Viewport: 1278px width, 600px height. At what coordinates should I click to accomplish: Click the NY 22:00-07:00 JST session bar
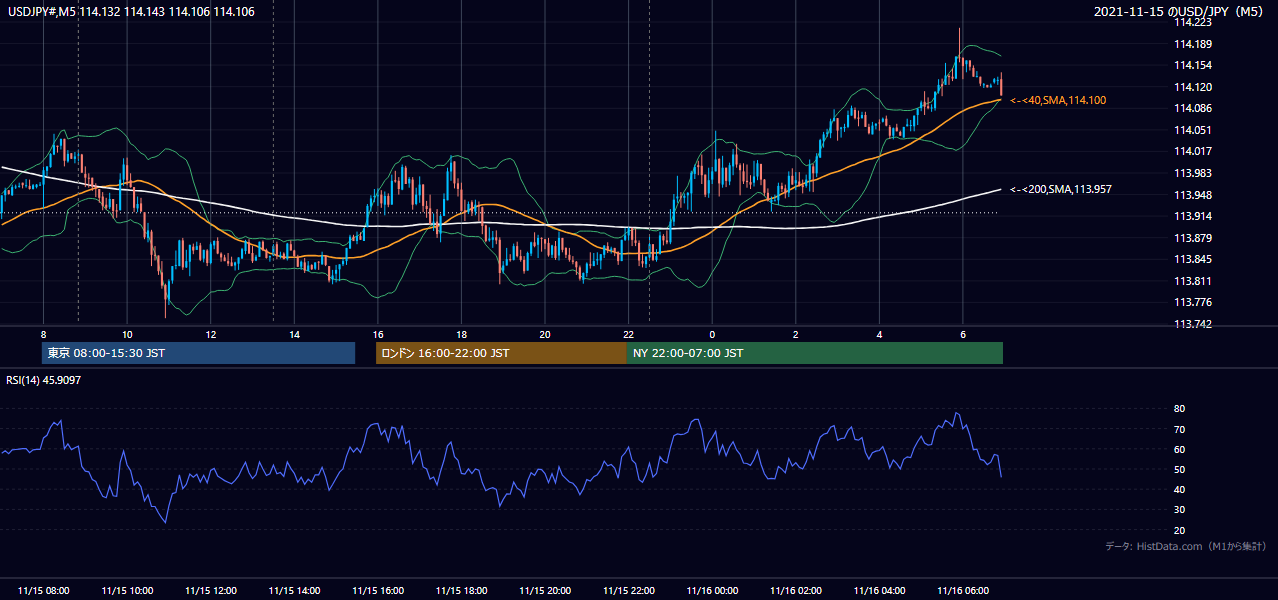point(815,353)
